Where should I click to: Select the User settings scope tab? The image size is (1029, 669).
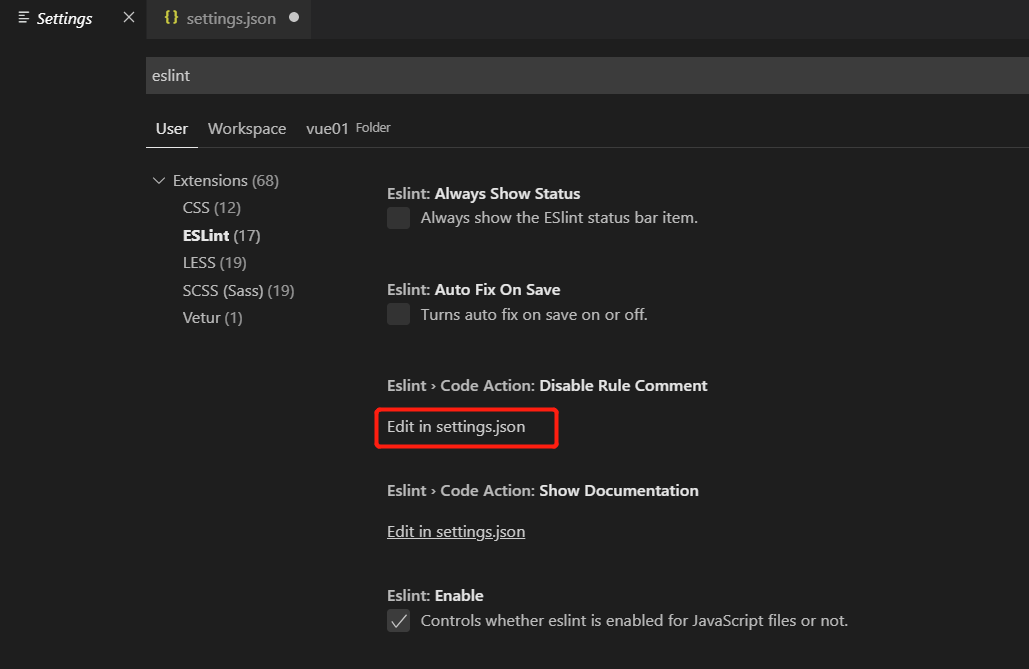pos(172,129)
